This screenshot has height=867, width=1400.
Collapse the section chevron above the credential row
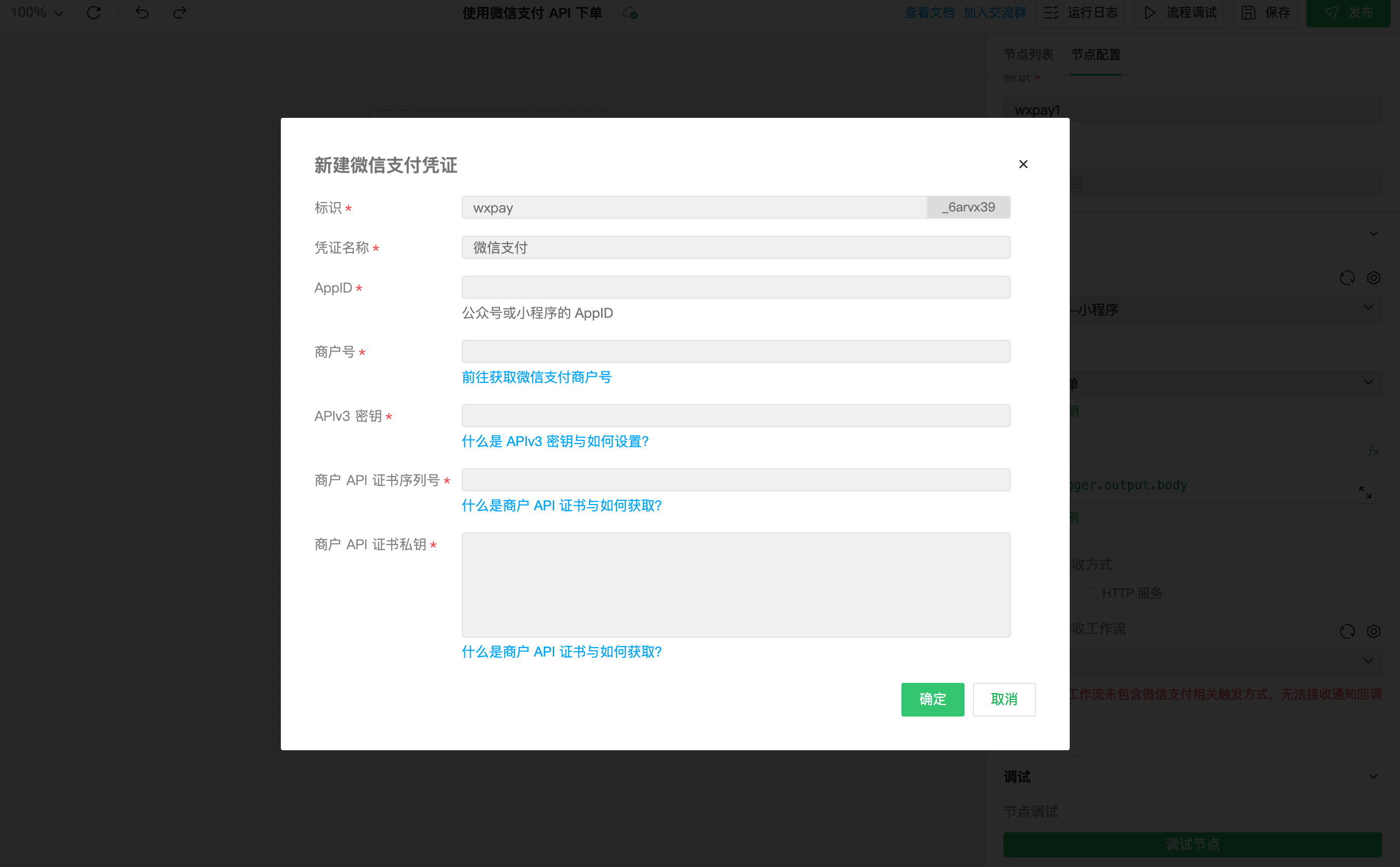1374,234
